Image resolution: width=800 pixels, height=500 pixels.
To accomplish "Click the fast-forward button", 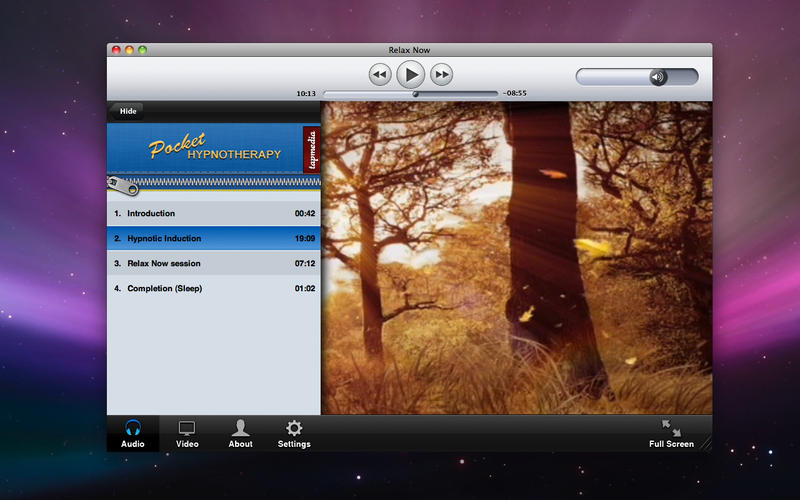I will 441,74.
